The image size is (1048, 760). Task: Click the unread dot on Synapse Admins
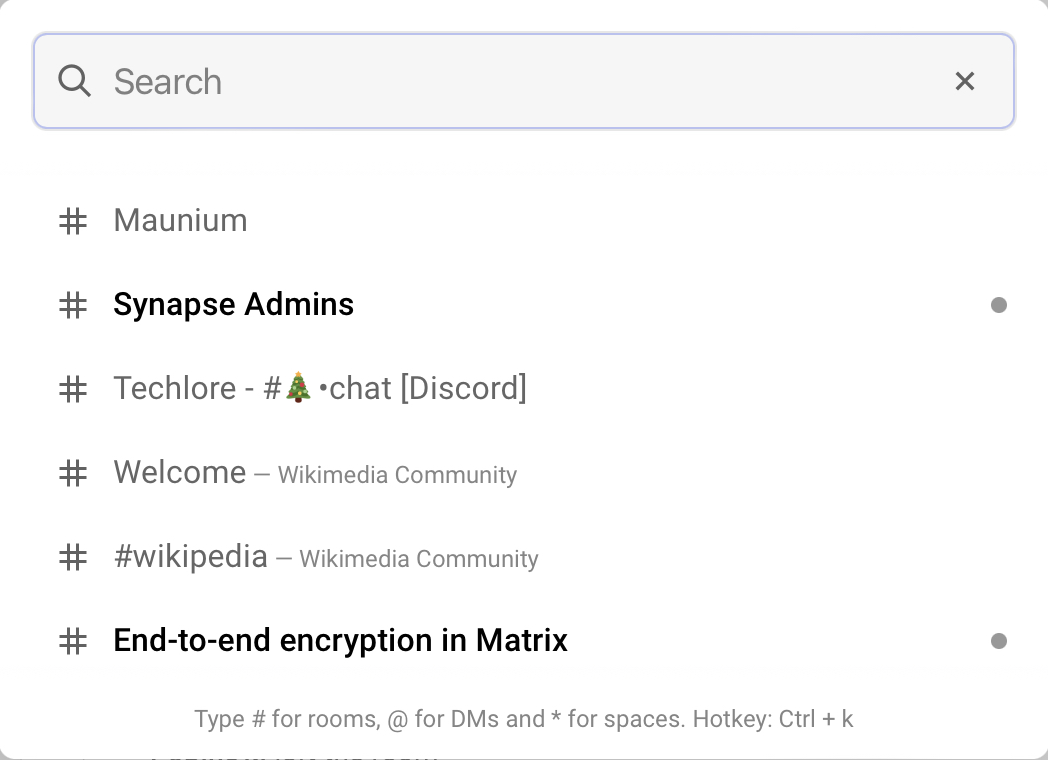click(x=998, y=305)
